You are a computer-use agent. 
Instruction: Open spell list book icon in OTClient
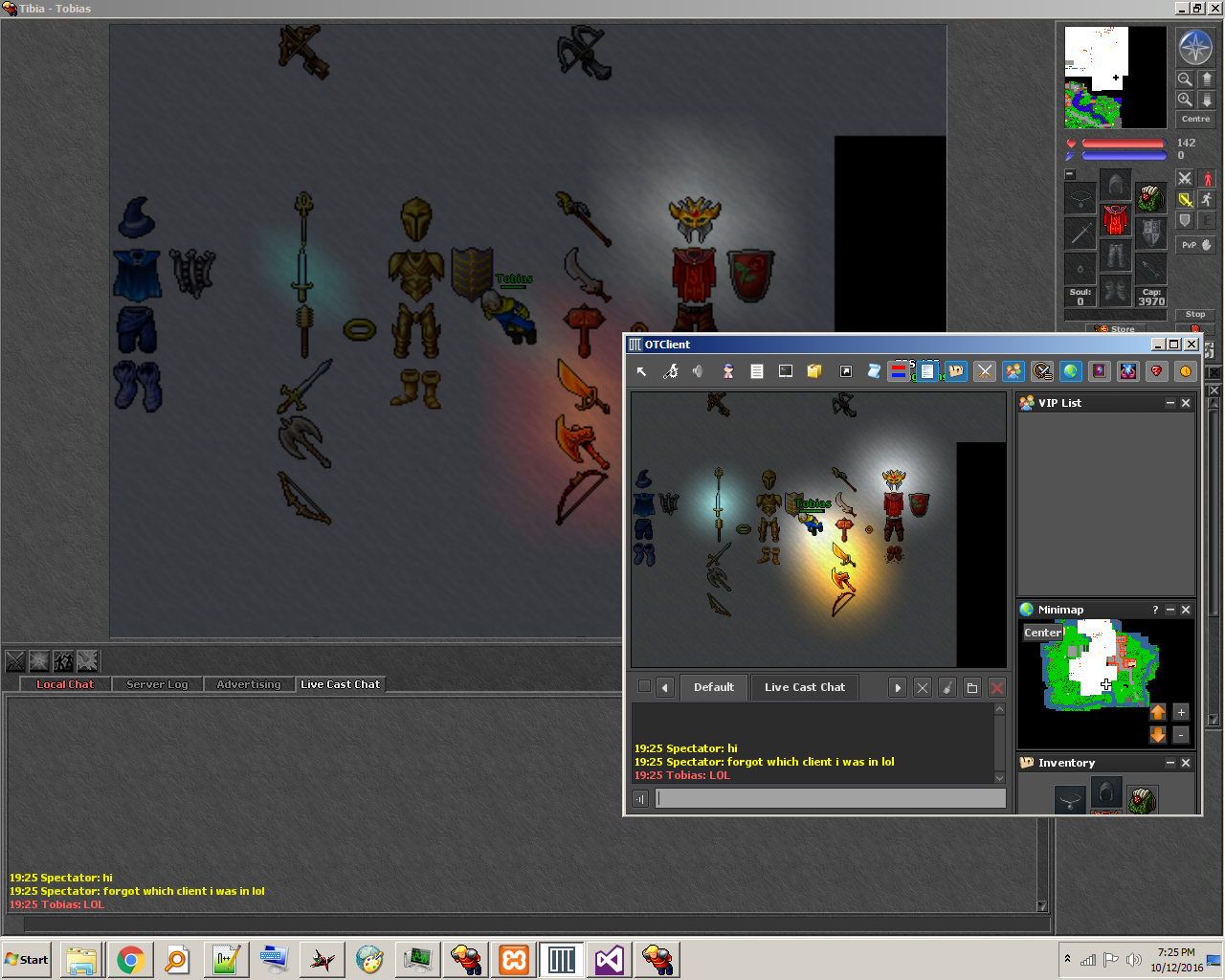(1100, 371)
